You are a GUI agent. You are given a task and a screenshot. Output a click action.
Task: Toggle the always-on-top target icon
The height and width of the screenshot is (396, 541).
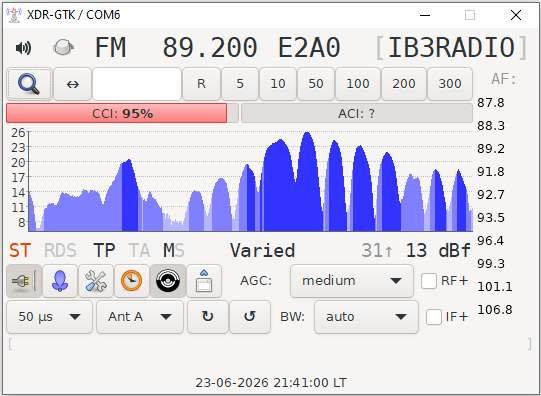[x=168, y=281]
